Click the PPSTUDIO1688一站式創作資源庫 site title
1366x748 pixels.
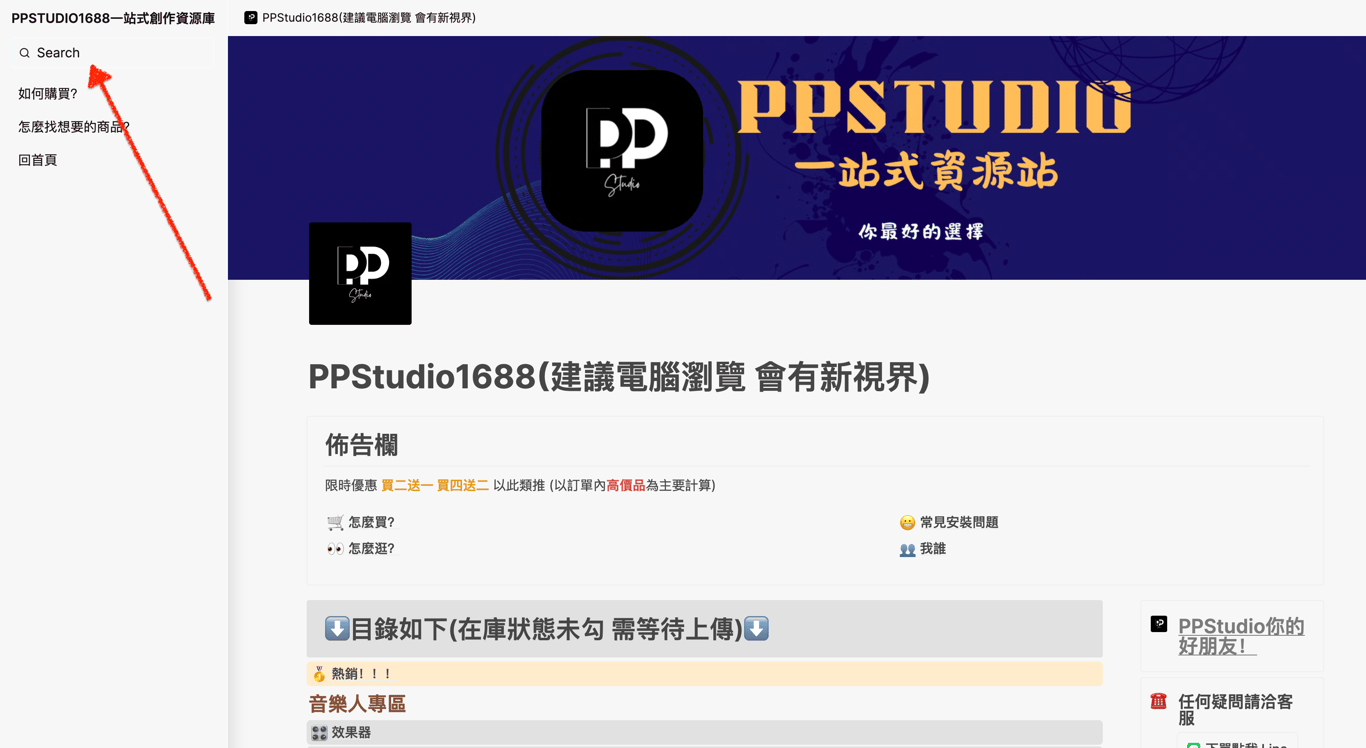point(113,18)
